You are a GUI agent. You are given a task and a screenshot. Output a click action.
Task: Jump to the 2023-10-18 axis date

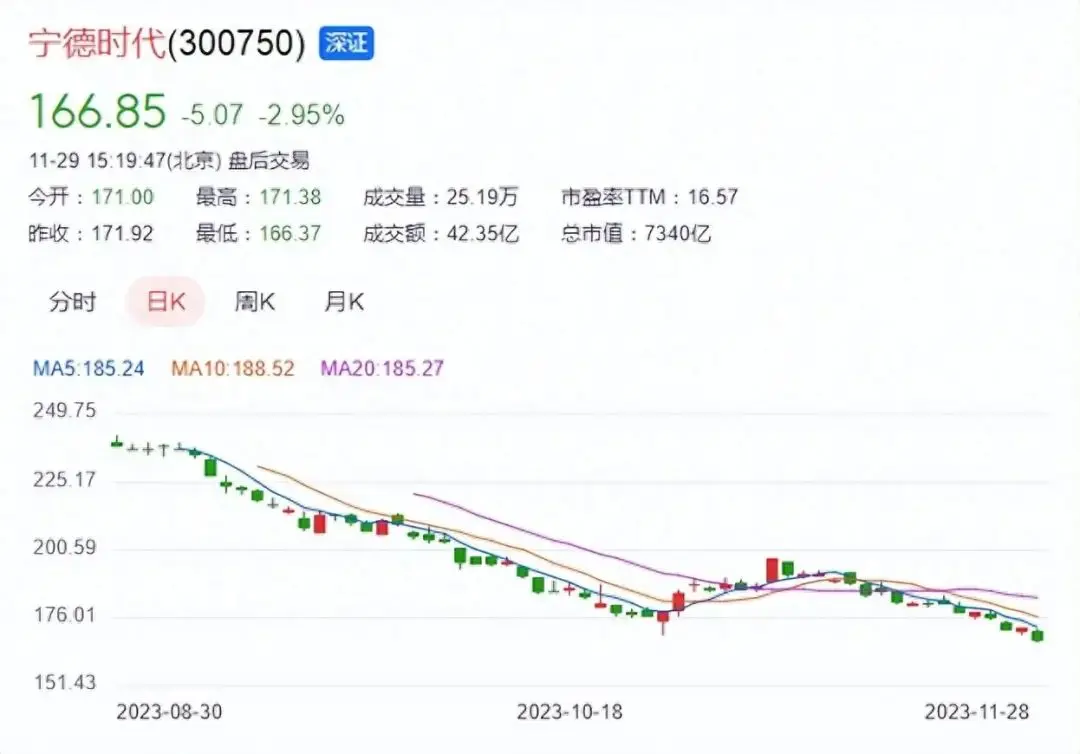569,712
